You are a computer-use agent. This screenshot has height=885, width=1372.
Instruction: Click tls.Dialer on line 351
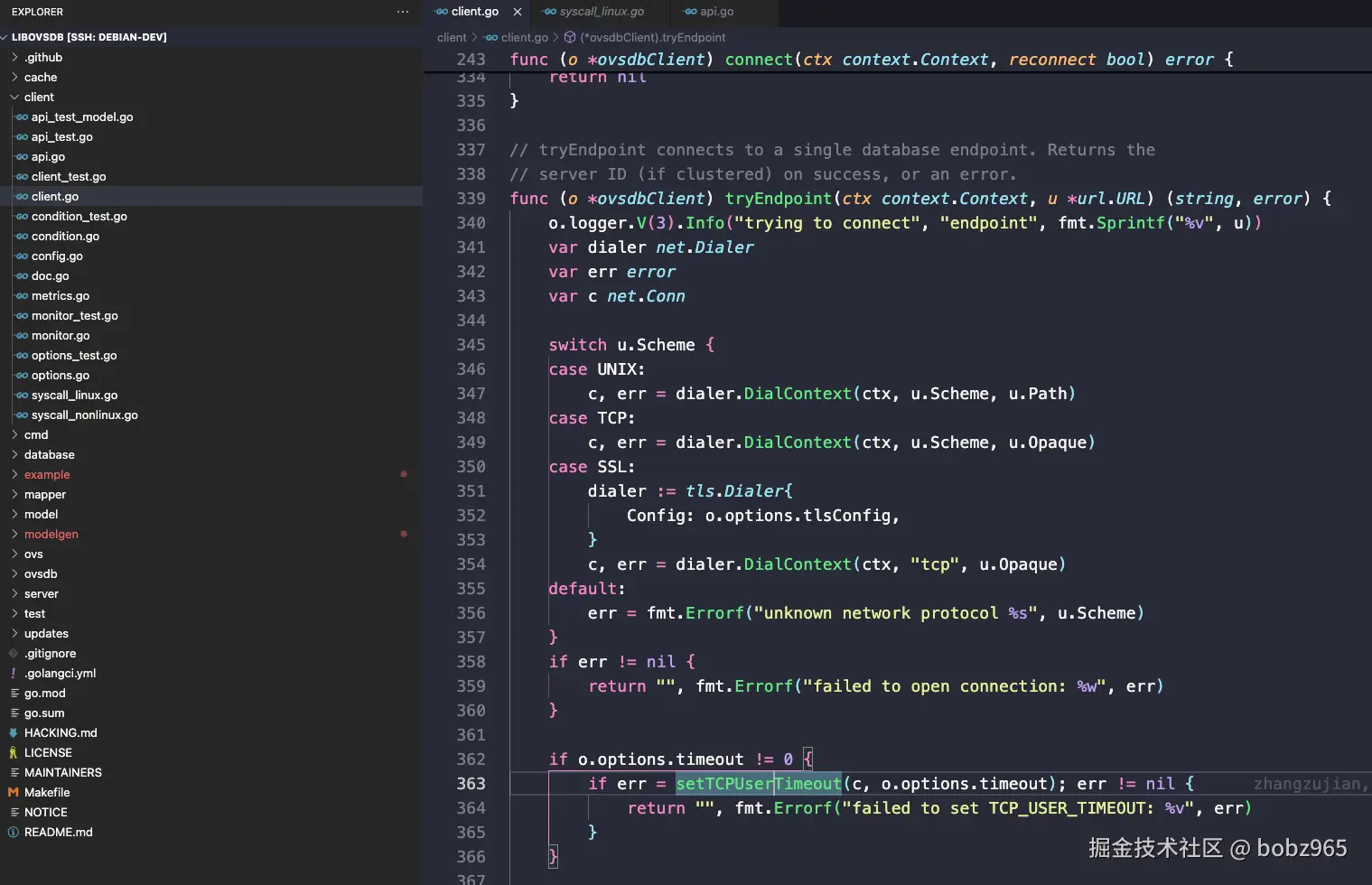(x=734, y=491)
